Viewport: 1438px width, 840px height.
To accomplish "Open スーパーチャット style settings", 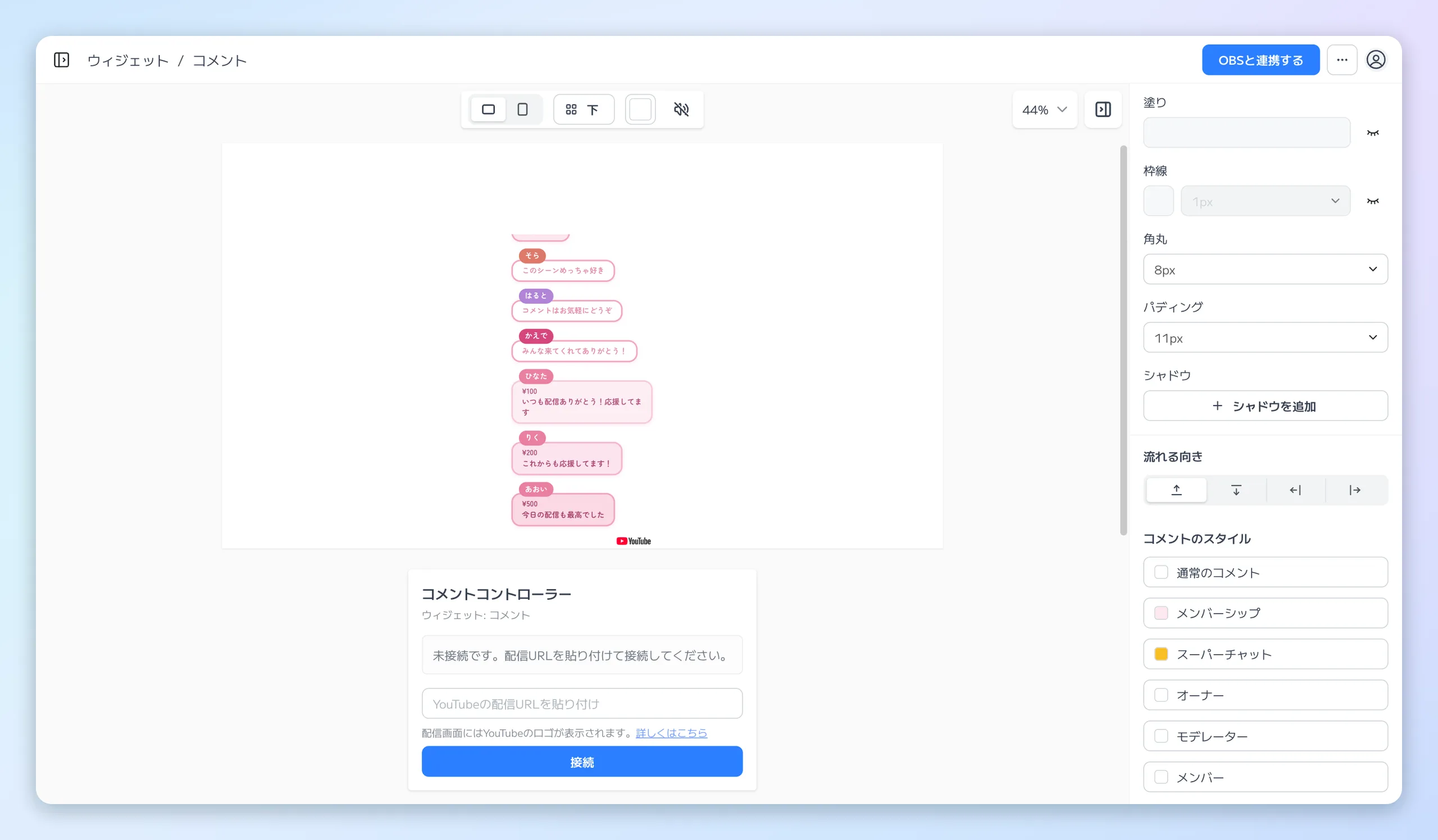I will coord(1266,655).
